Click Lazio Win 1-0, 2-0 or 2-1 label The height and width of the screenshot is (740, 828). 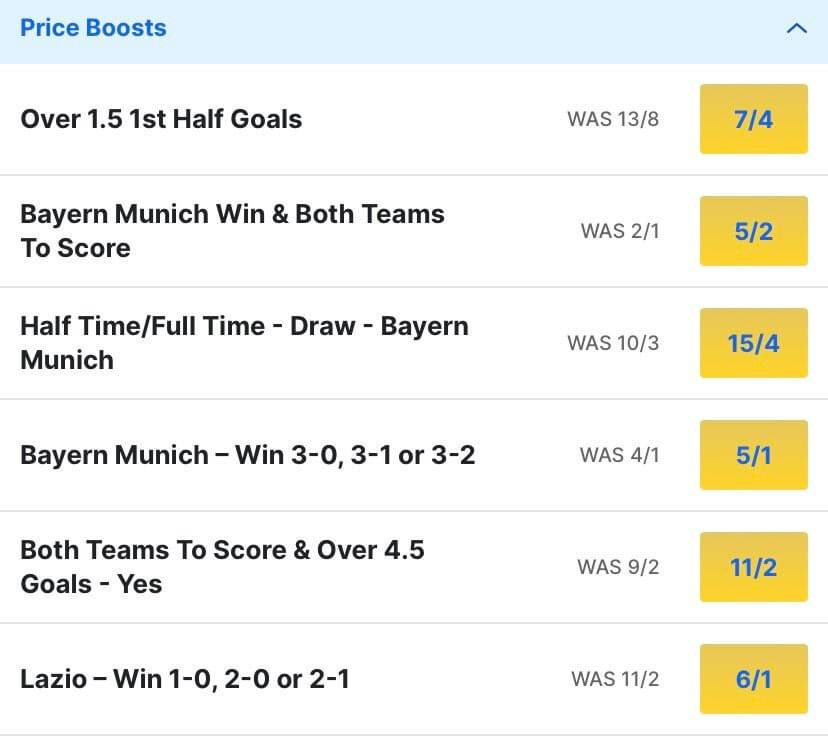tap(185, 679)
